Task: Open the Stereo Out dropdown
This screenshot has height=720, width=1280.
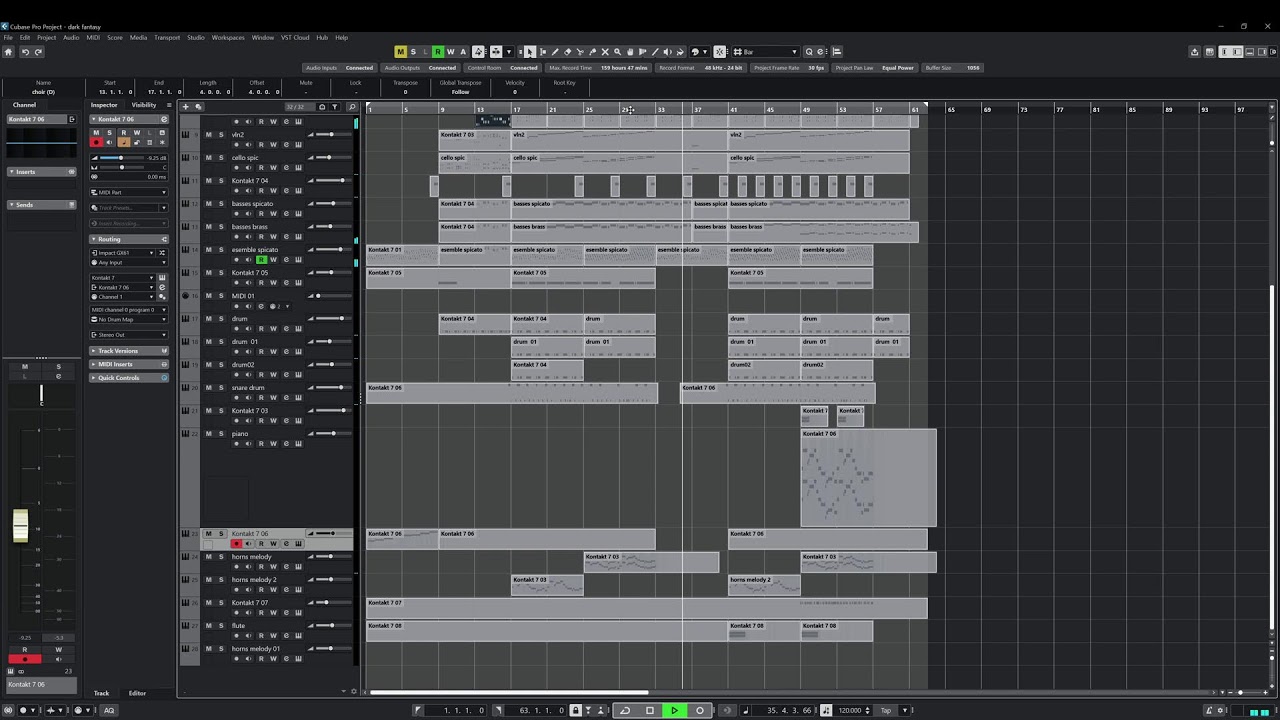Action: coord(129,335)
